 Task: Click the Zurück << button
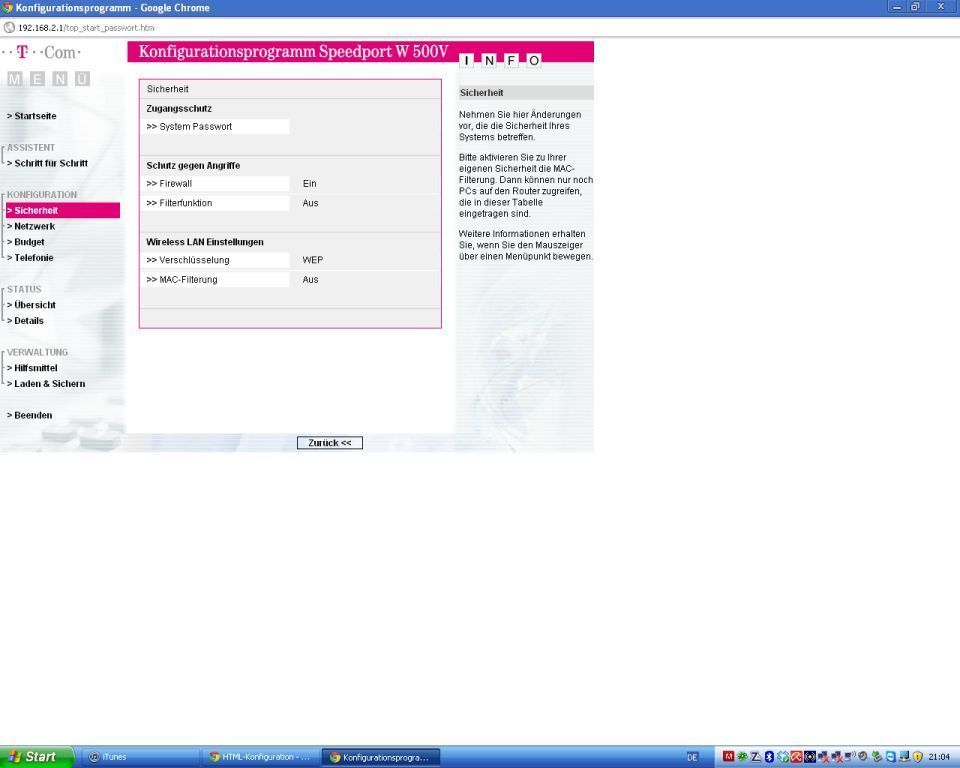329,443
